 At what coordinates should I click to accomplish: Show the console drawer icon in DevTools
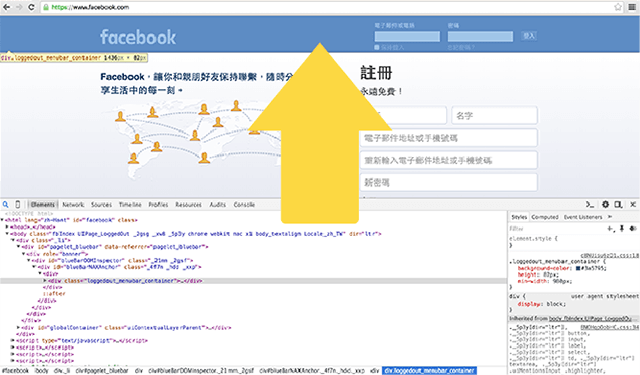pyautogui.click(x=590, y=204)
